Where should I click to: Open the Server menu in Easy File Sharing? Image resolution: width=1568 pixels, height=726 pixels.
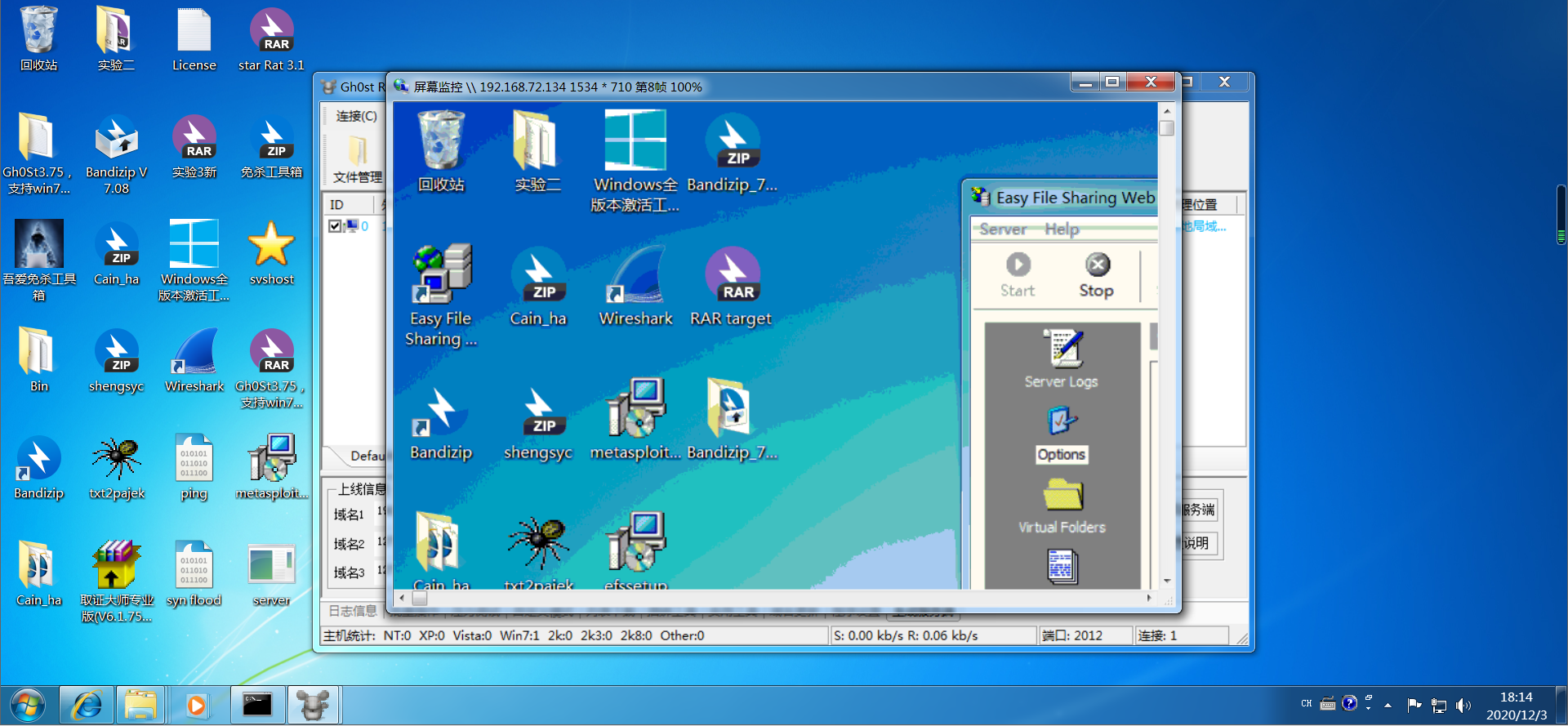(1003, 229)
